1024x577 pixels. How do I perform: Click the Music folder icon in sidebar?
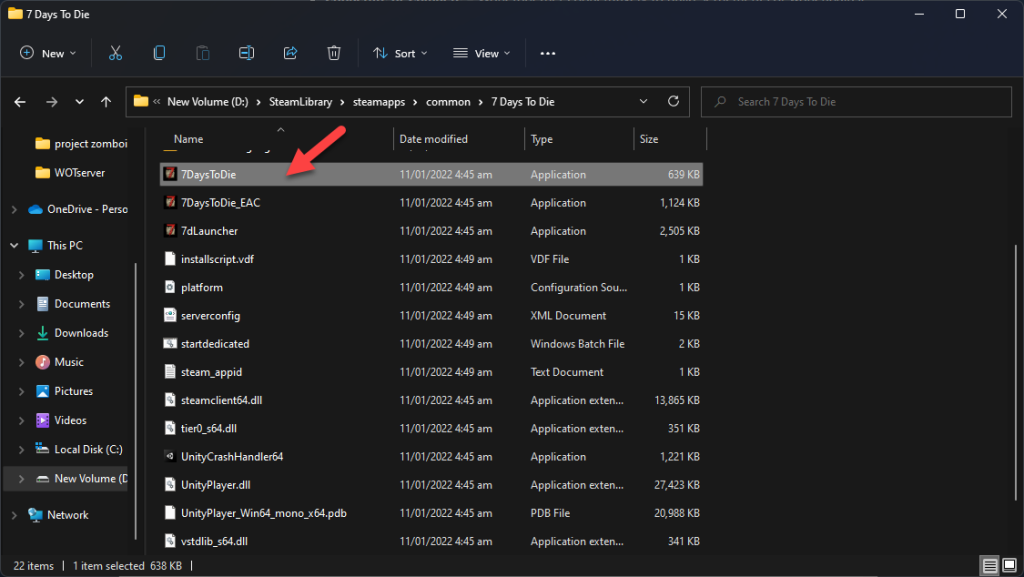tap(42, 362)
